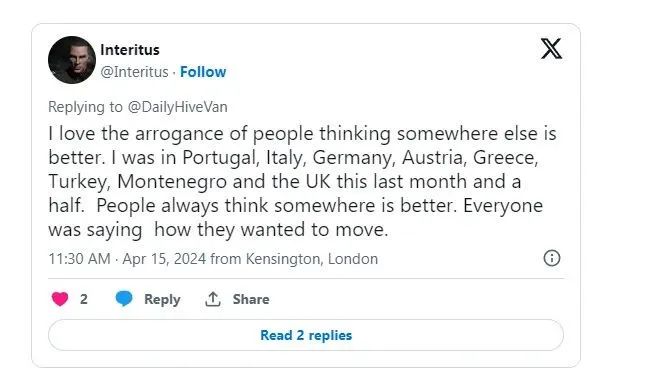Follow the Interitus account

[203, 72]
